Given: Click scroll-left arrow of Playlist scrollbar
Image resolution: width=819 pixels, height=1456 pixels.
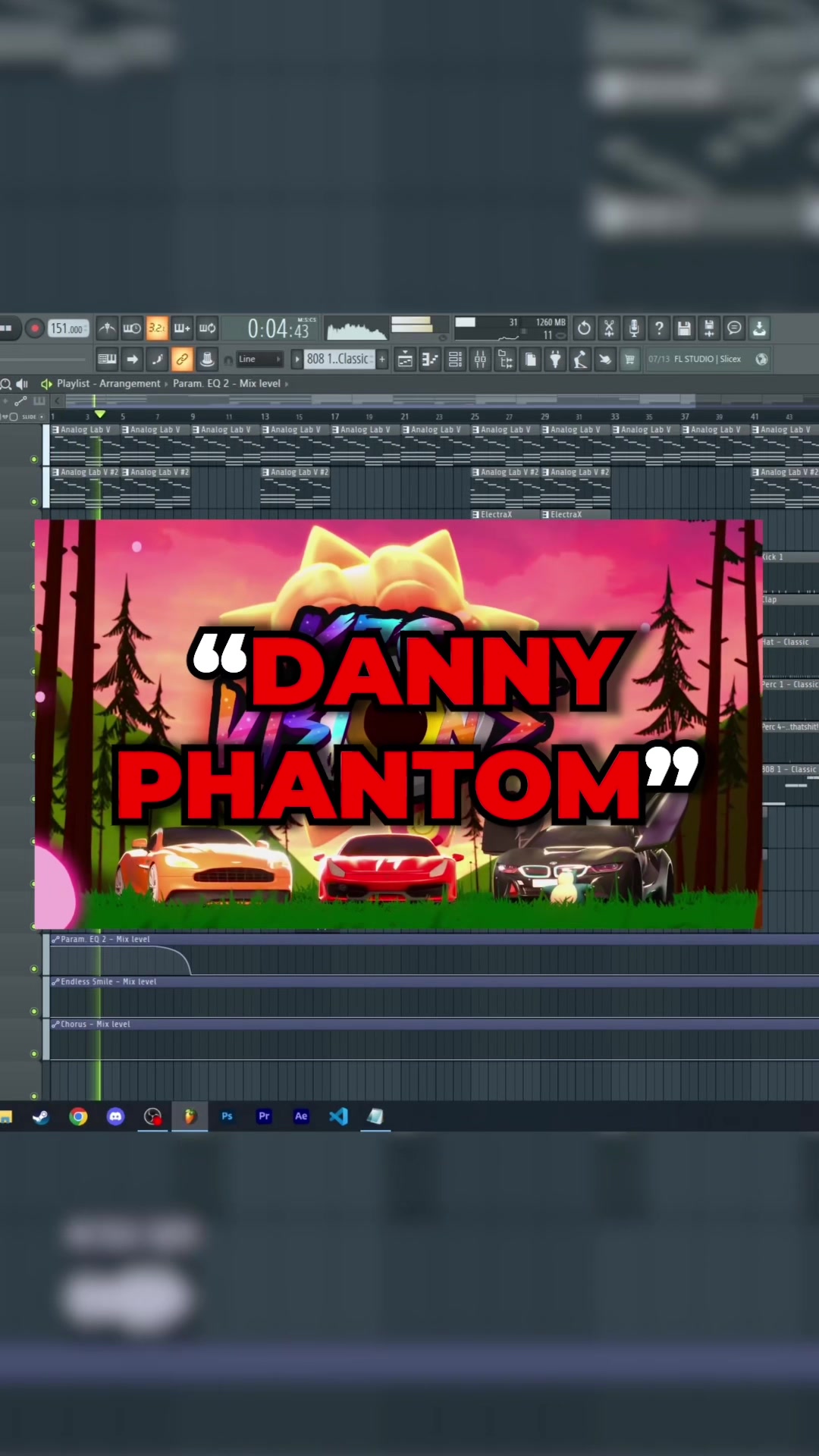Looking at the screenshot, I should click(57, 400).
